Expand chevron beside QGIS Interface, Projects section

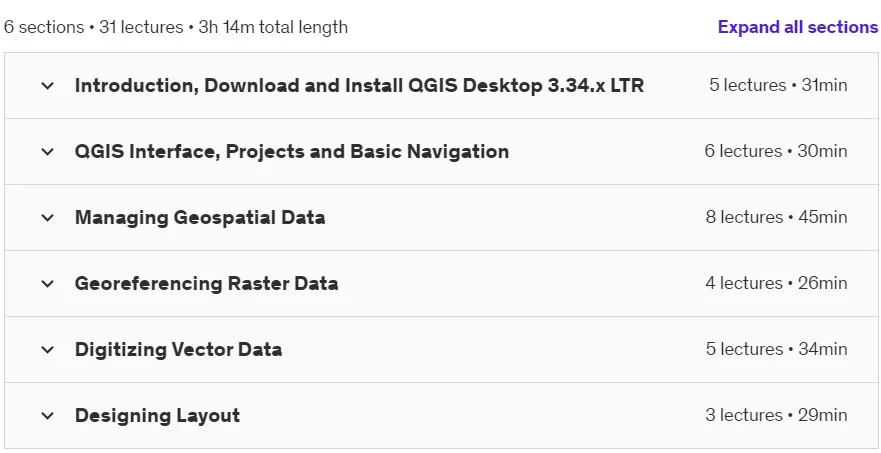[48, 152]
